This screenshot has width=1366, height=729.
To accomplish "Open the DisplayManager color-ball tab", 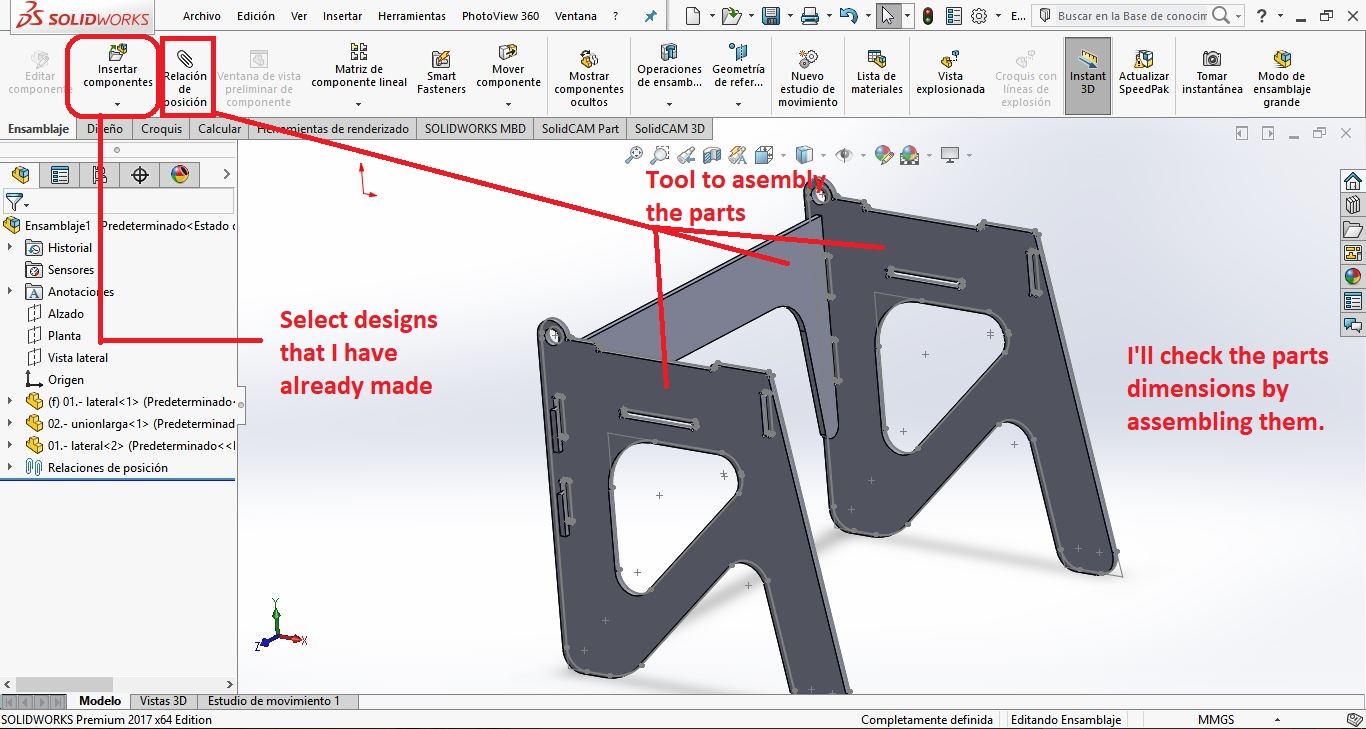I will [180, 175].
